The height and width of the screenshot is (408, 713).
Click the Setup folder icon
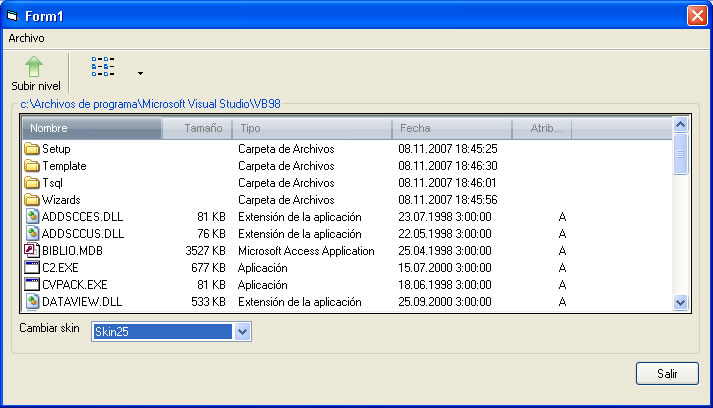coord(31,148)
